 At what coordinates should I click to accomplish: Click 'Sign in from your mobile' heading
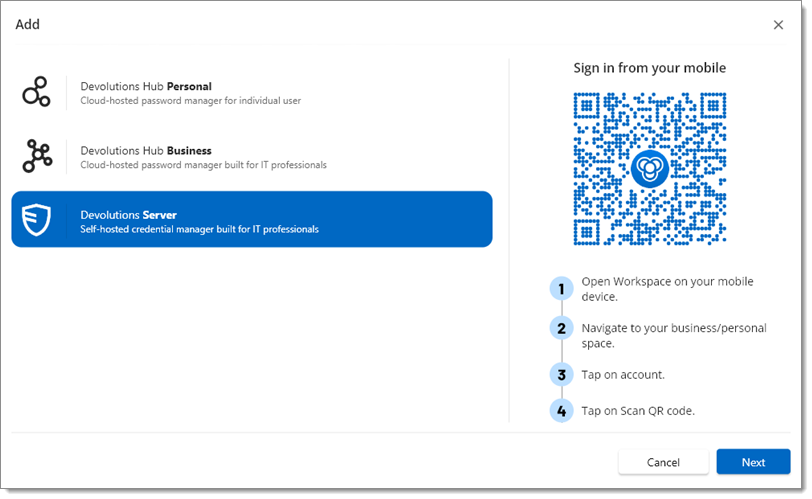(649, 68)
